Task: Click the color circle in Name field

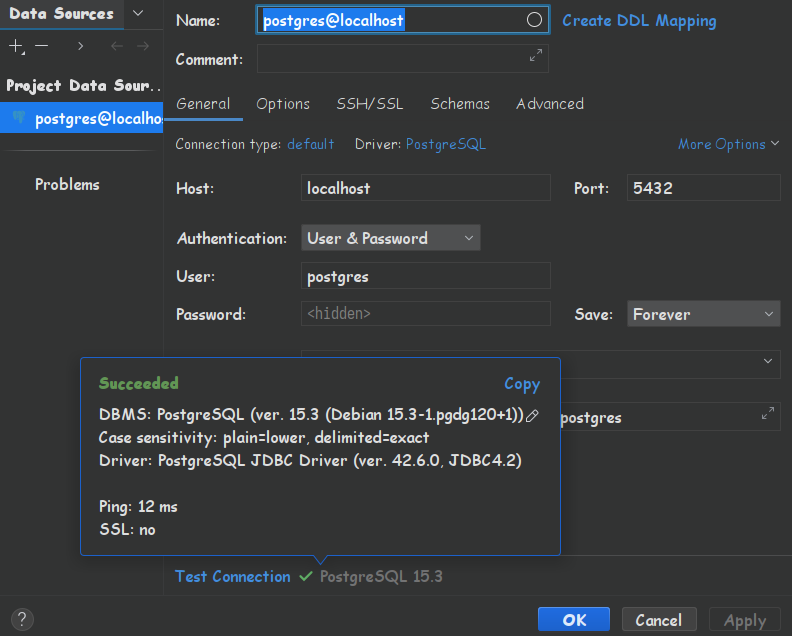Action: [534, 20]
